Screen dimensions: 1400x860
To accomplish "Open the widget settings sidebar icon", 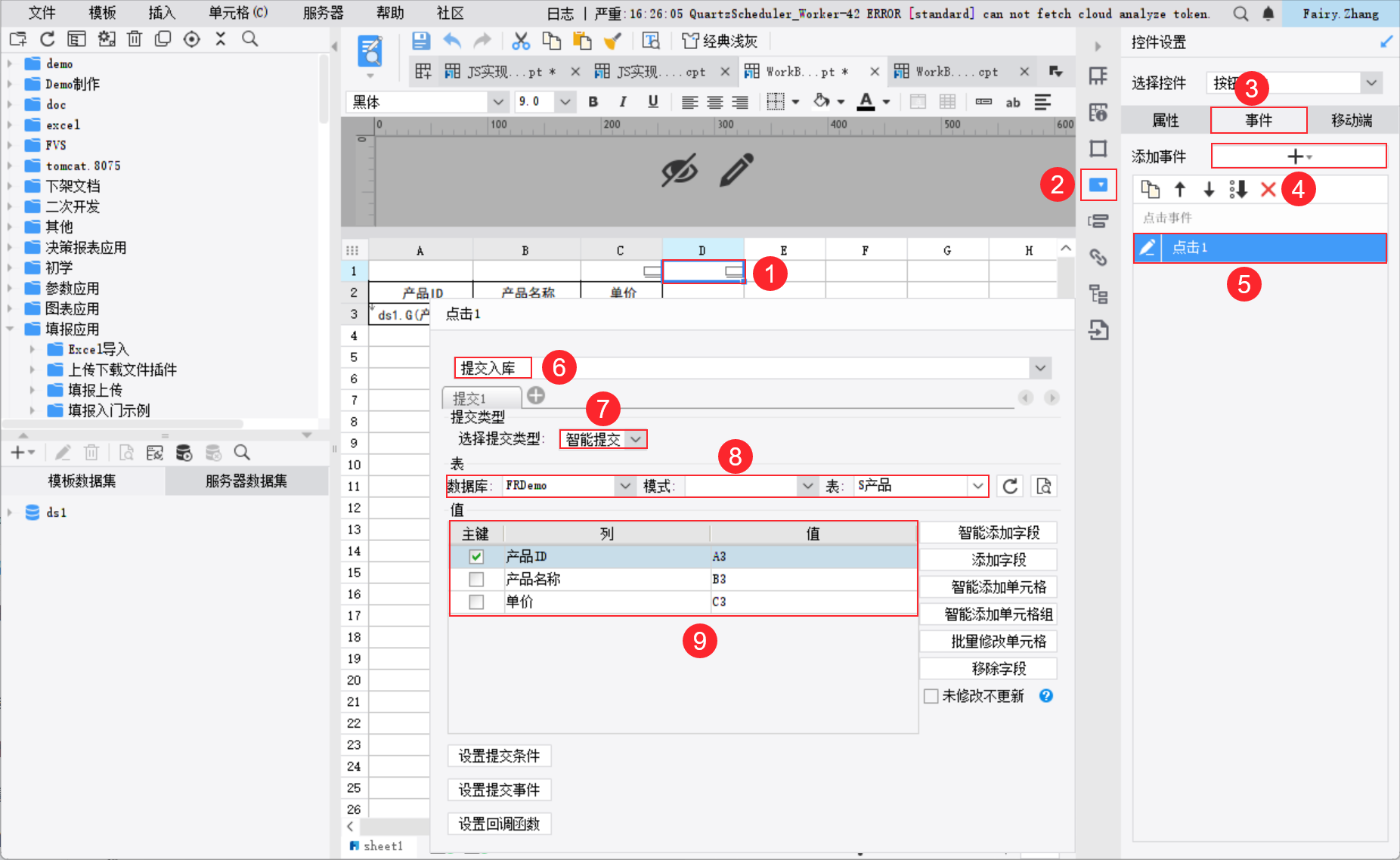I will click(1098, 184).
